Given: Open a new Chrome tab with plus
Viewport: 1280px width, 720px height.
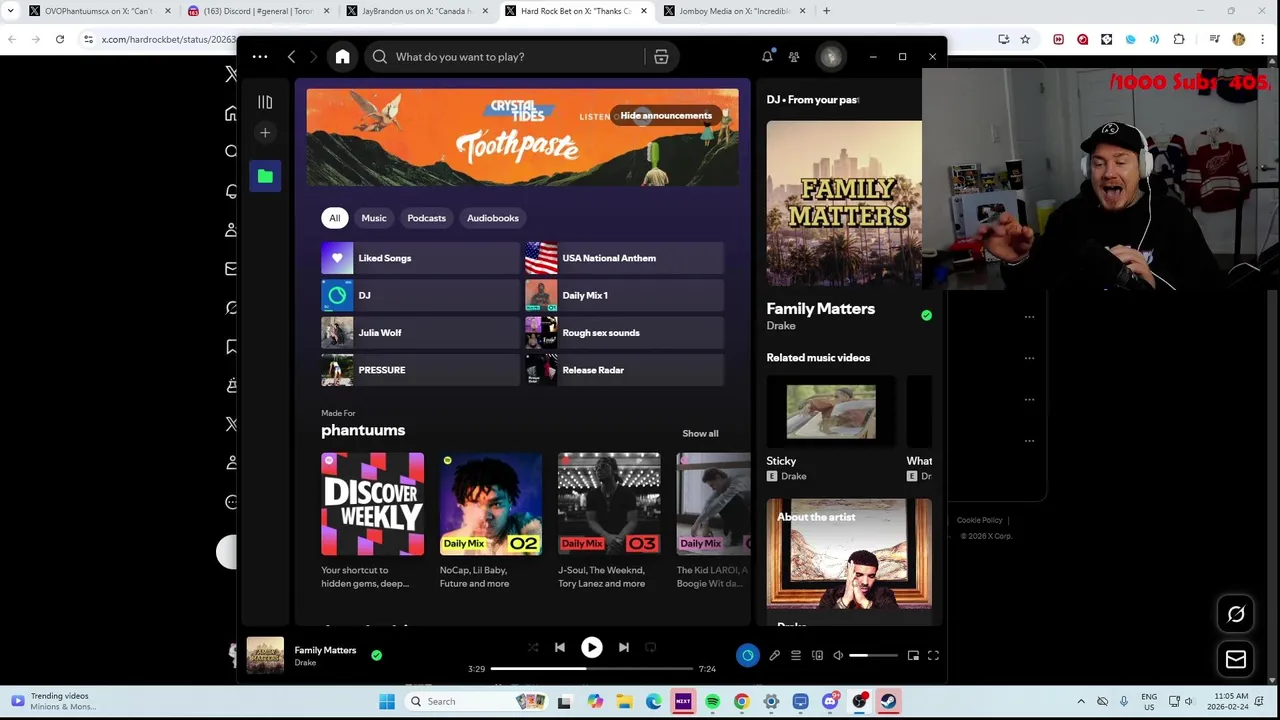Looking at the screenshot, I should point(826,11).
